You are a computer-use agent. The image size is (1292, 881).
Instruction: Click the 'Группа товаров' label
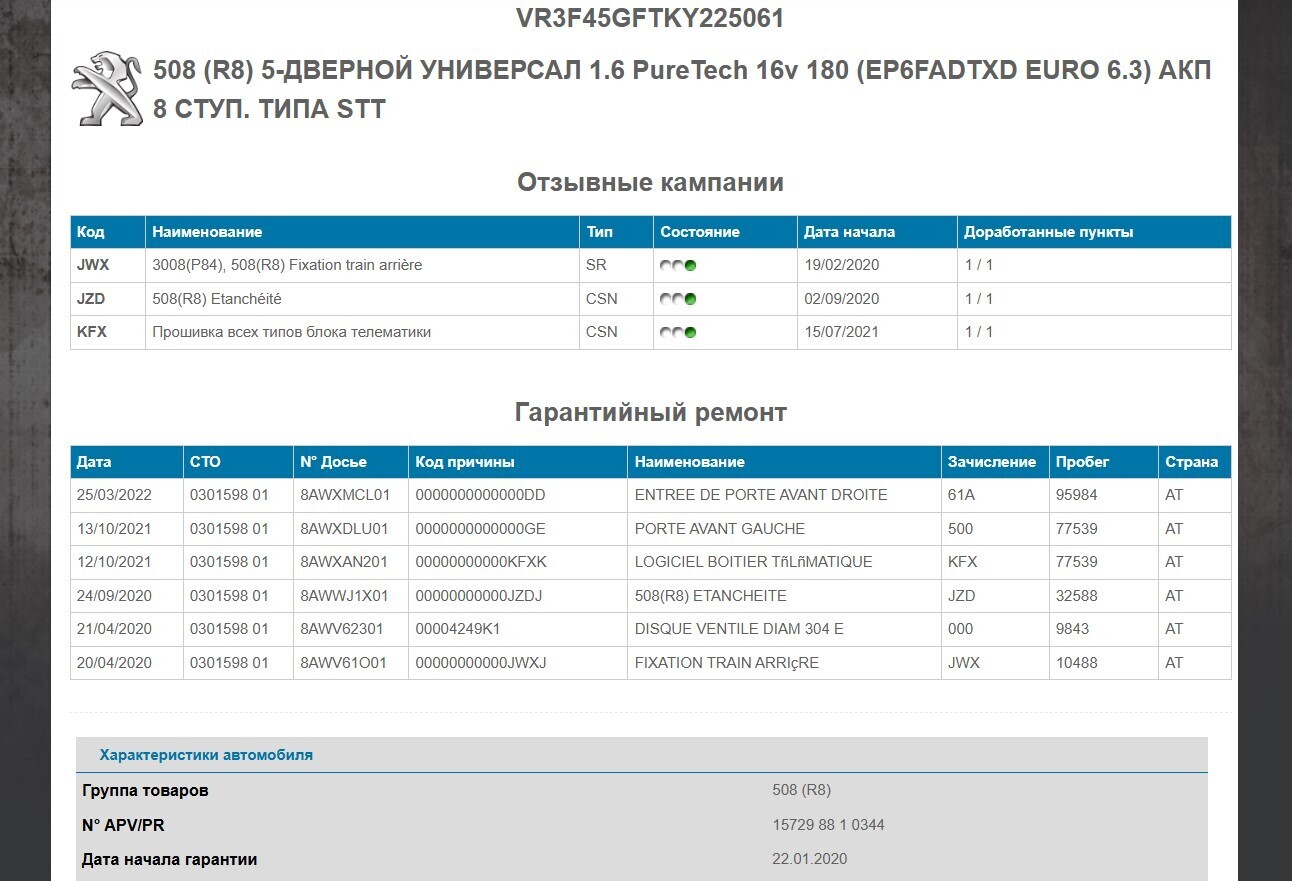[145, 791]
